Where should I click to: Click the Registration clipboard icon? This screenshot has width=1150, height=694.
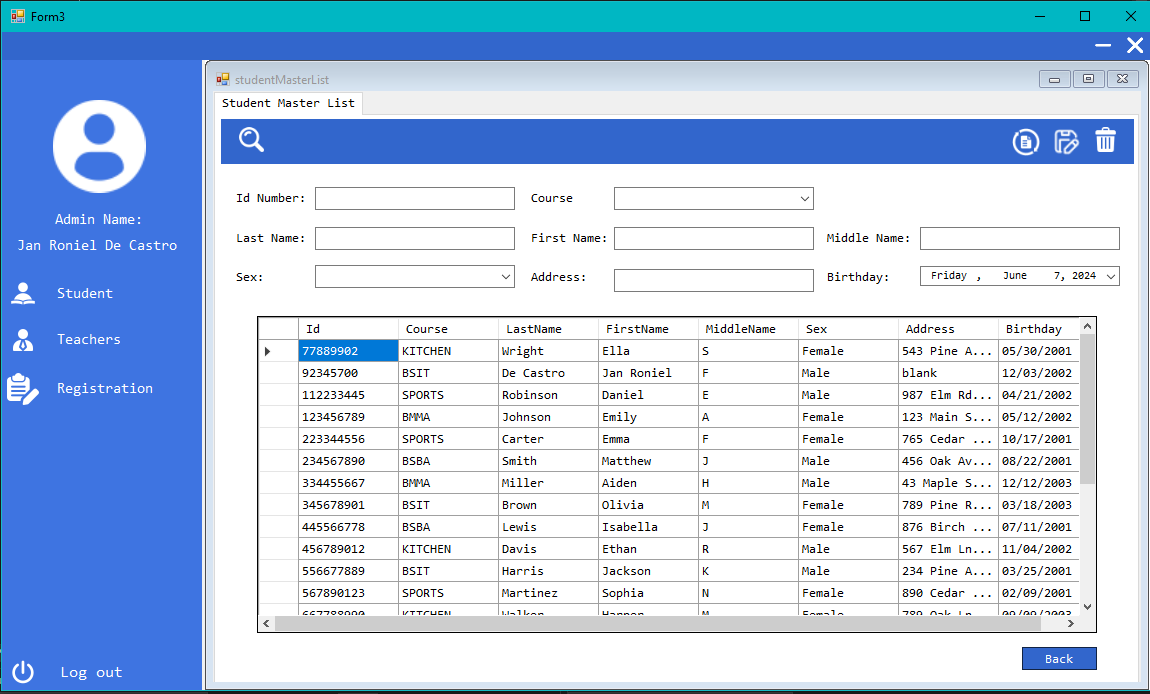23,388
